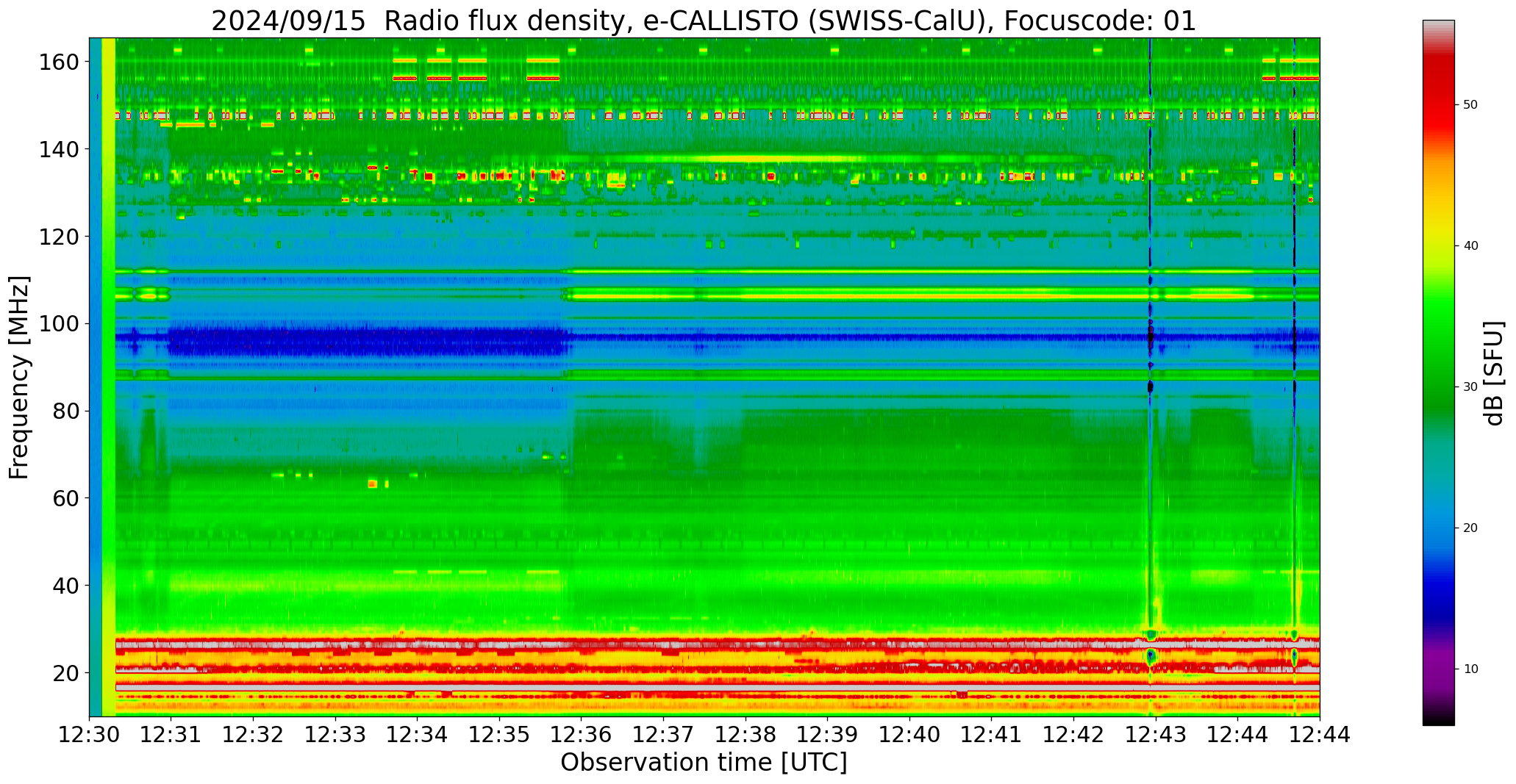Screen dimensions: 1516x784
Task: Click the '50' colorbar tick label
Action: click(1470, 105)
